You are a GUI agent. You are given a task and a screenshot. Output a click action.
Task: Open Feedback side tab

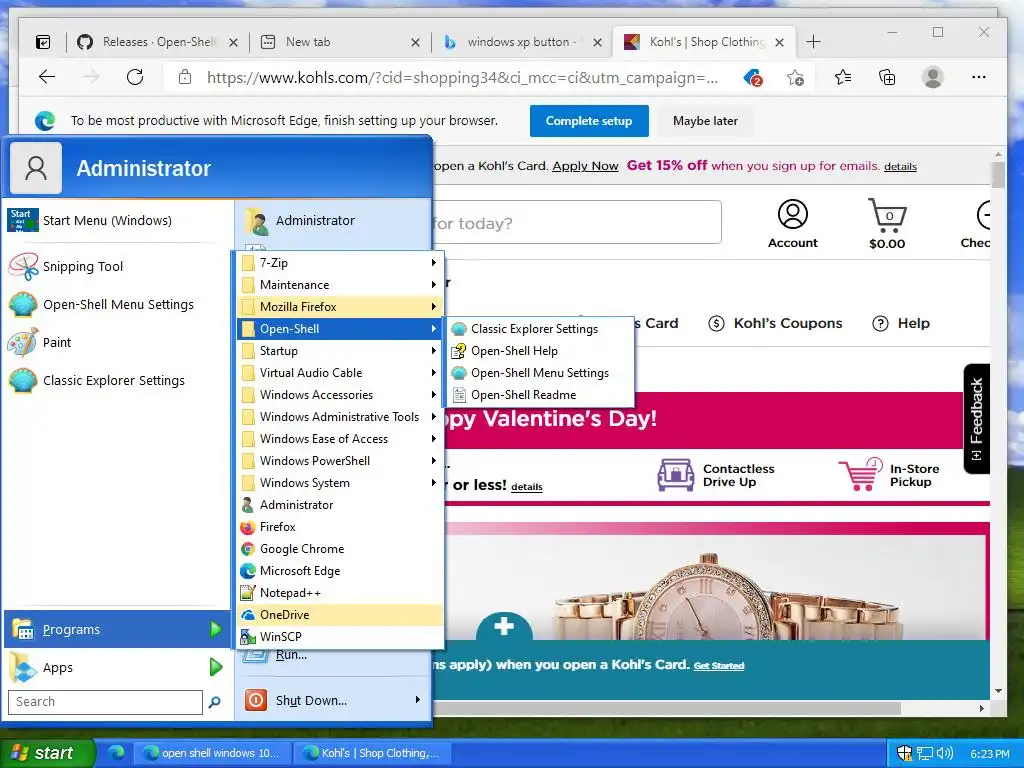[x=976, y=419]
